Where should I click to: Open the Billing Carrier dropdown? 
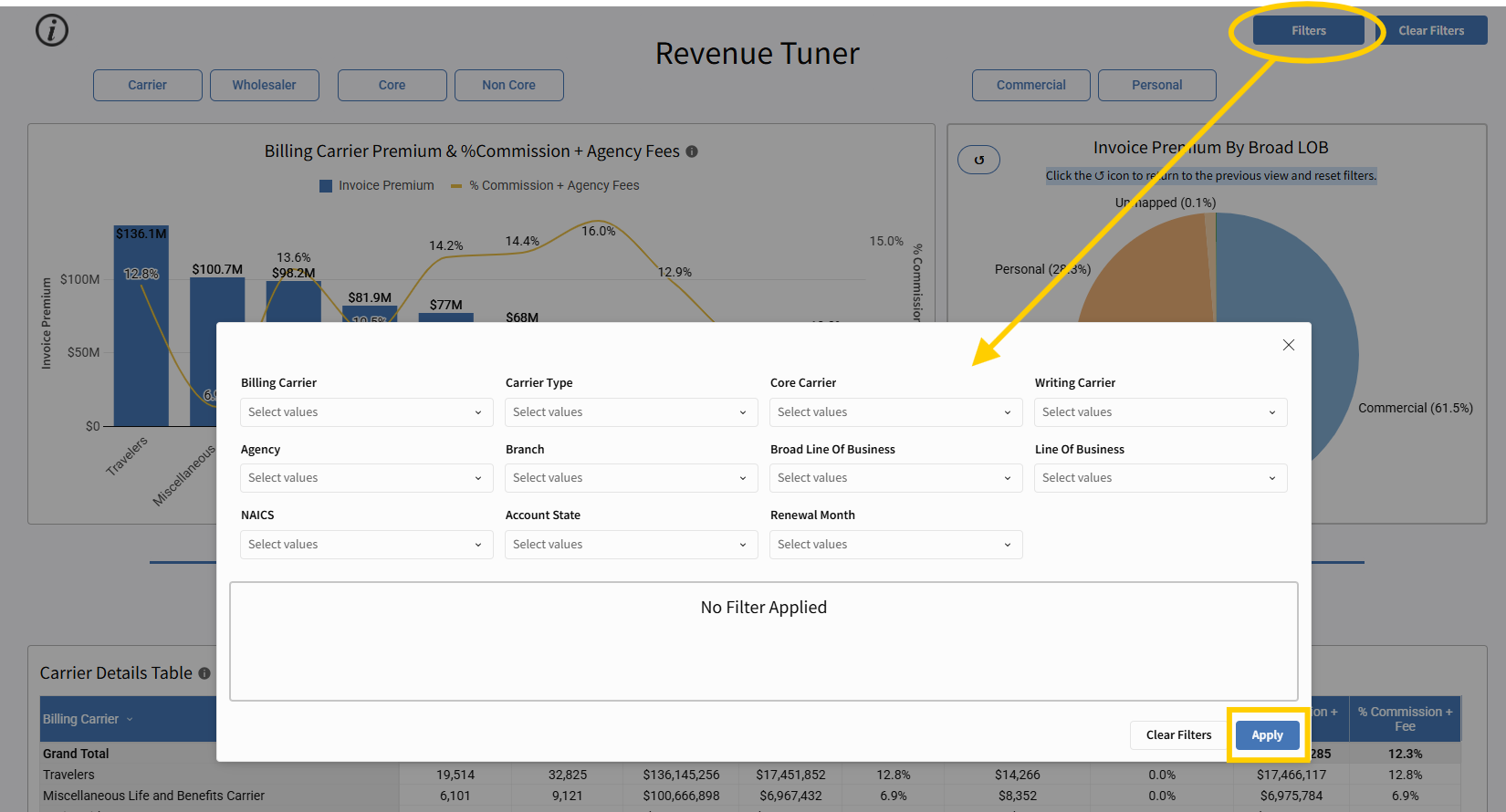tap(366, 412)
